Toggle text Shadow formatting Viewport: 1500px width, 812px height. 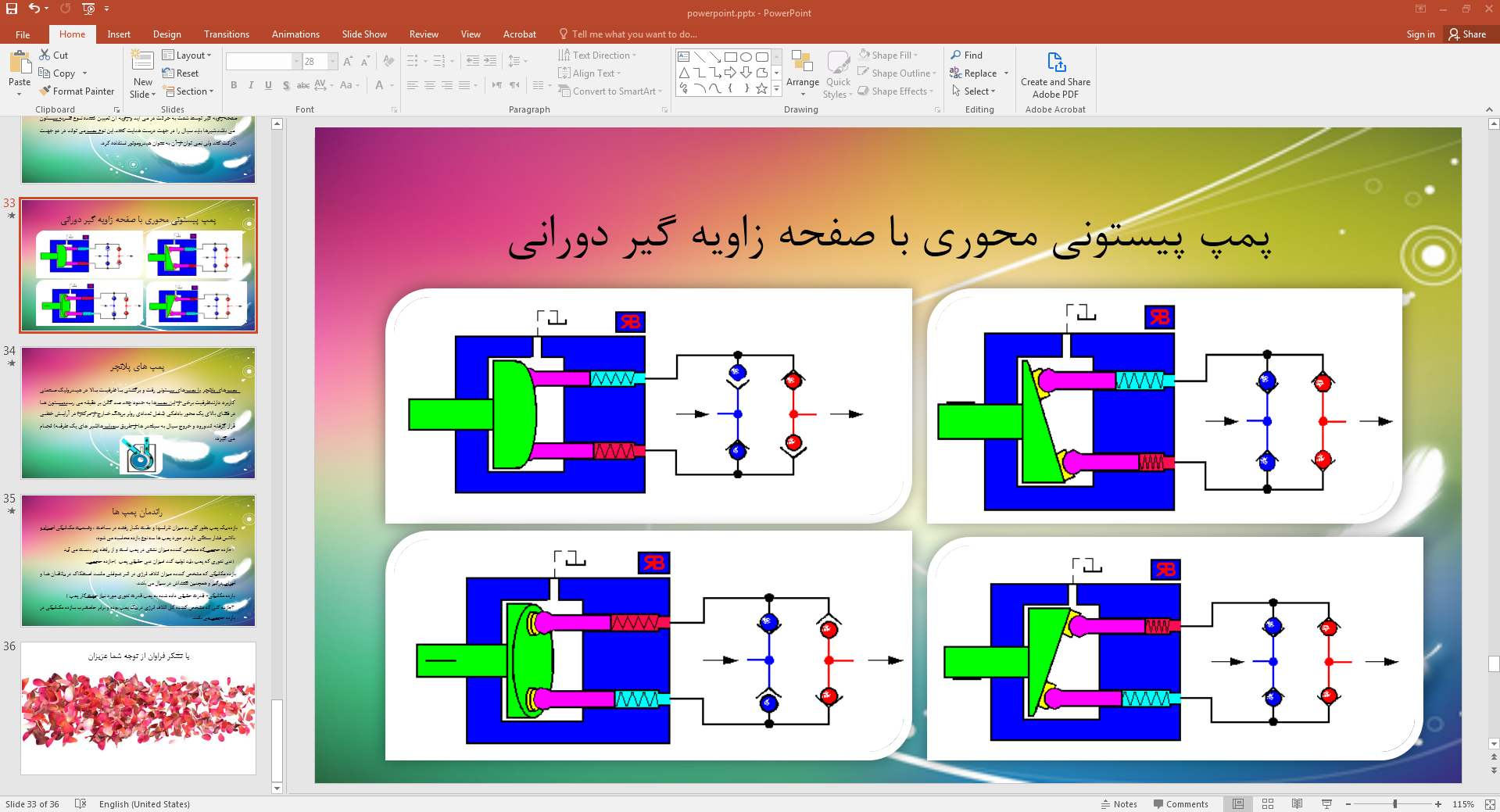coord(286,85)
